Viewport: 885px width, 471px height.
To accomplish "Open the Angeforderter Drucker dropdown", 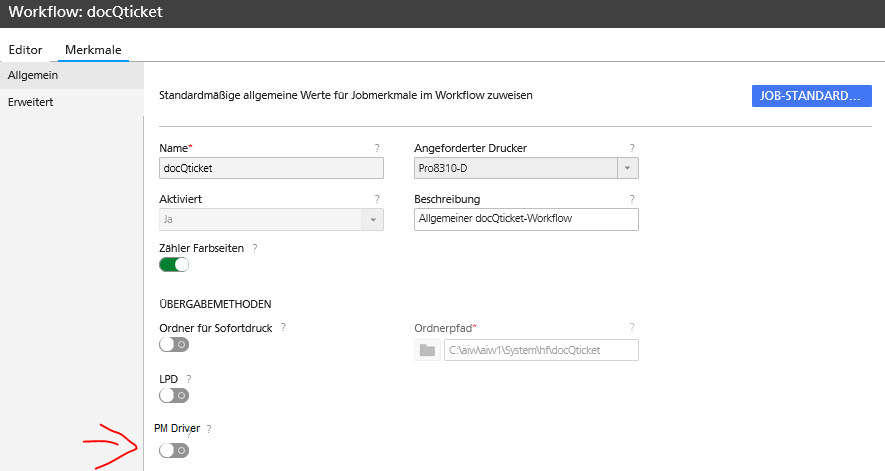I will pyautogui.click(x=627, y=168).
